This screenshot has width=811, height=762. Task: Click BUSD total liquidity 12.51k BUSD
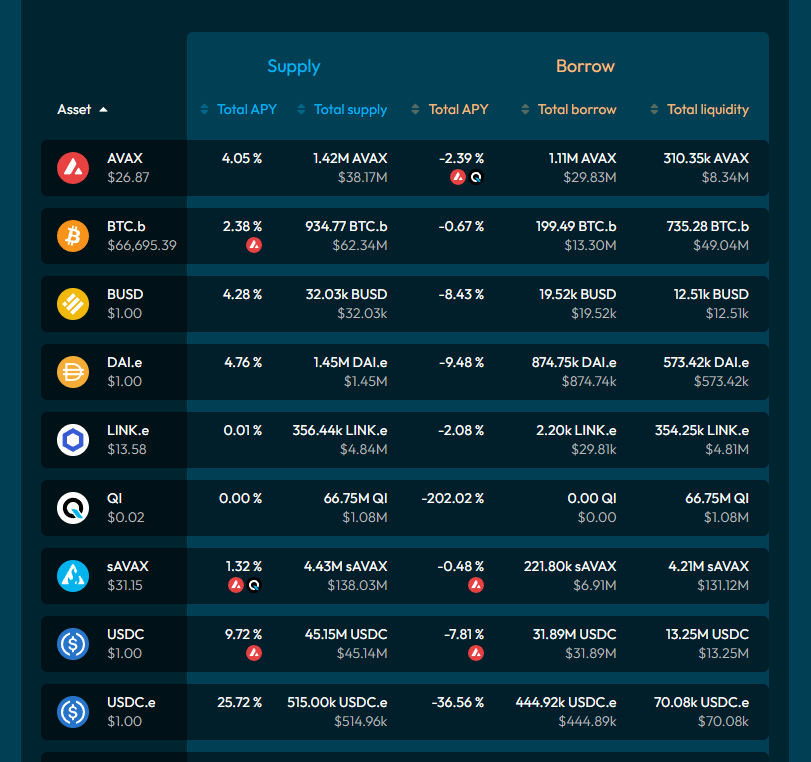(711, 294)
